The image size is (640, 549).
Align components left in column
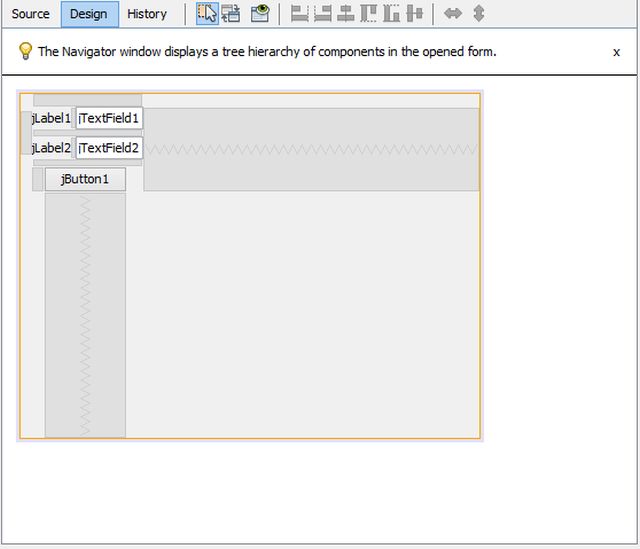(300, 13)
